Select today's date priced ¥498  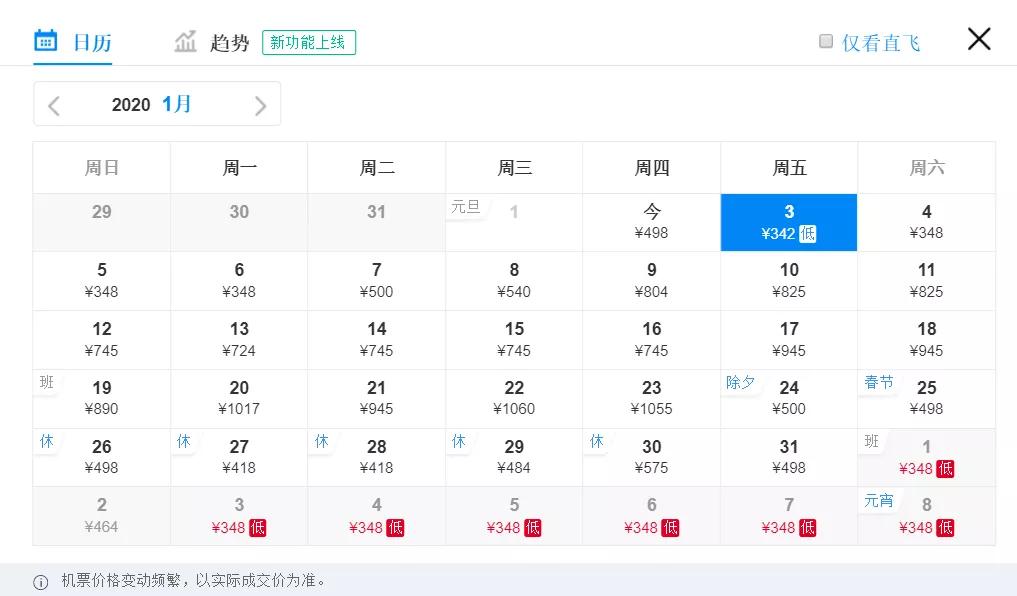(x=652, y=222)
